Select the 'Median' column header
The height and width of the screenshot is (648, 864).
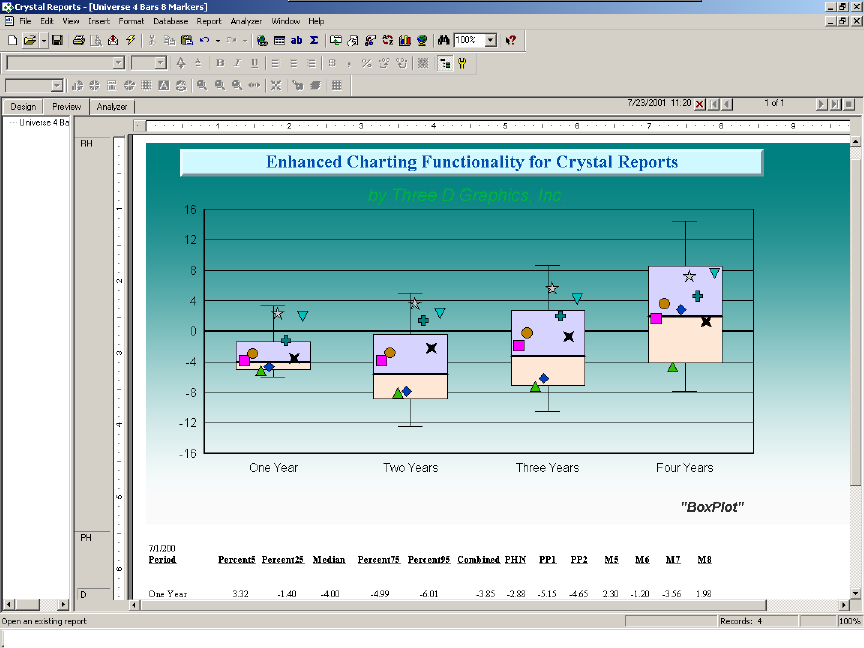pos(329,560)
